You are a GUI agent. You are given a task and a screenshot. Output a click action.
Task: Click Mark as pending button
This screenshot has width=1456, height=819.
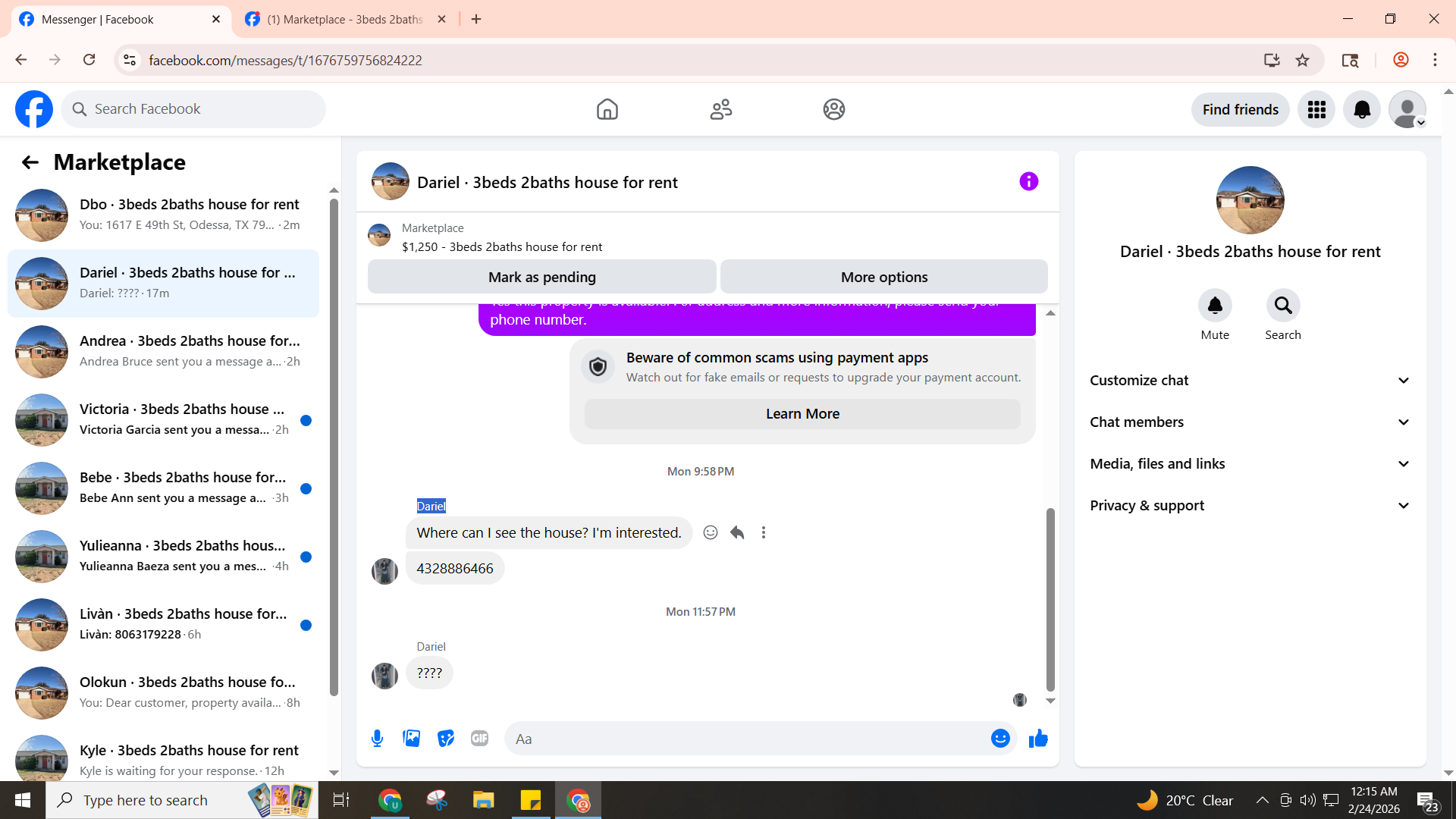(x=541, y=277)
